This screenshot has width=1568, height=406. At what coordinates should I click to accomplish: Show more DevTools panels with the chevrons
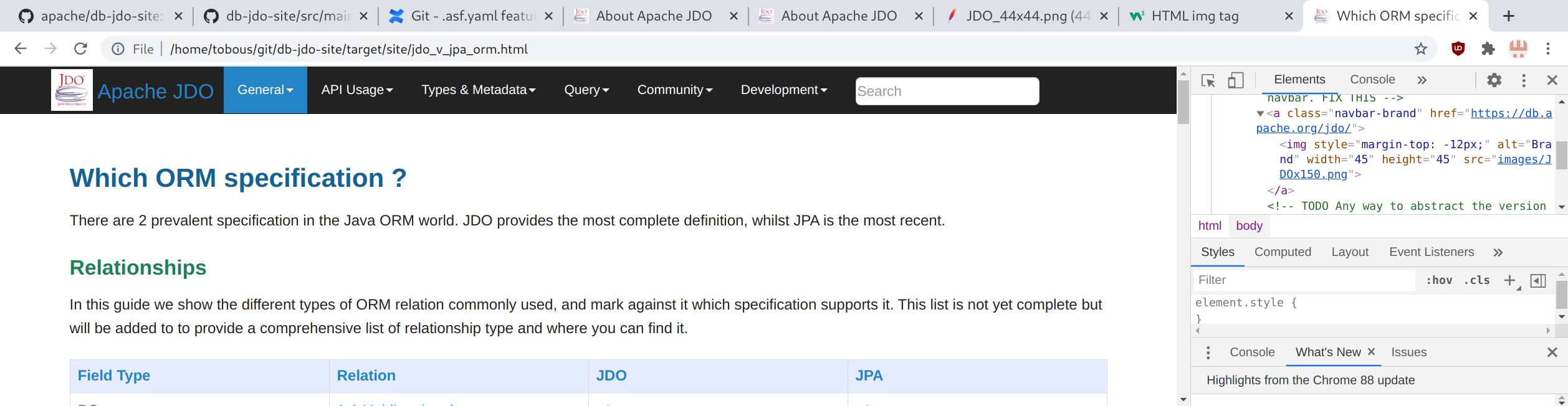coord(1422,80)
